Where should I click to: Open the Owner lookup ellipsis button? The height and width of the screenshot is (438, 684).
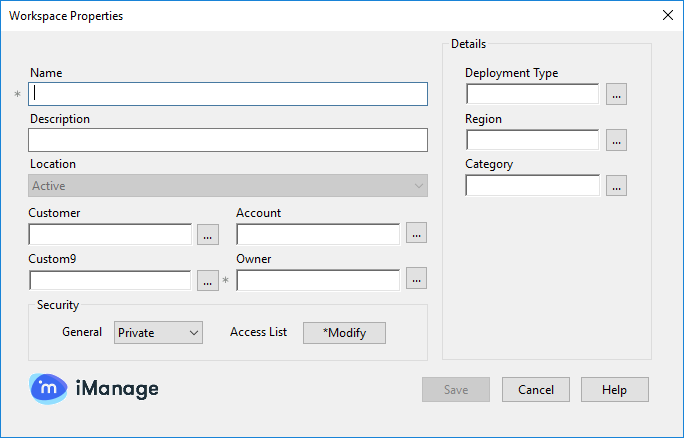point(416,279)
